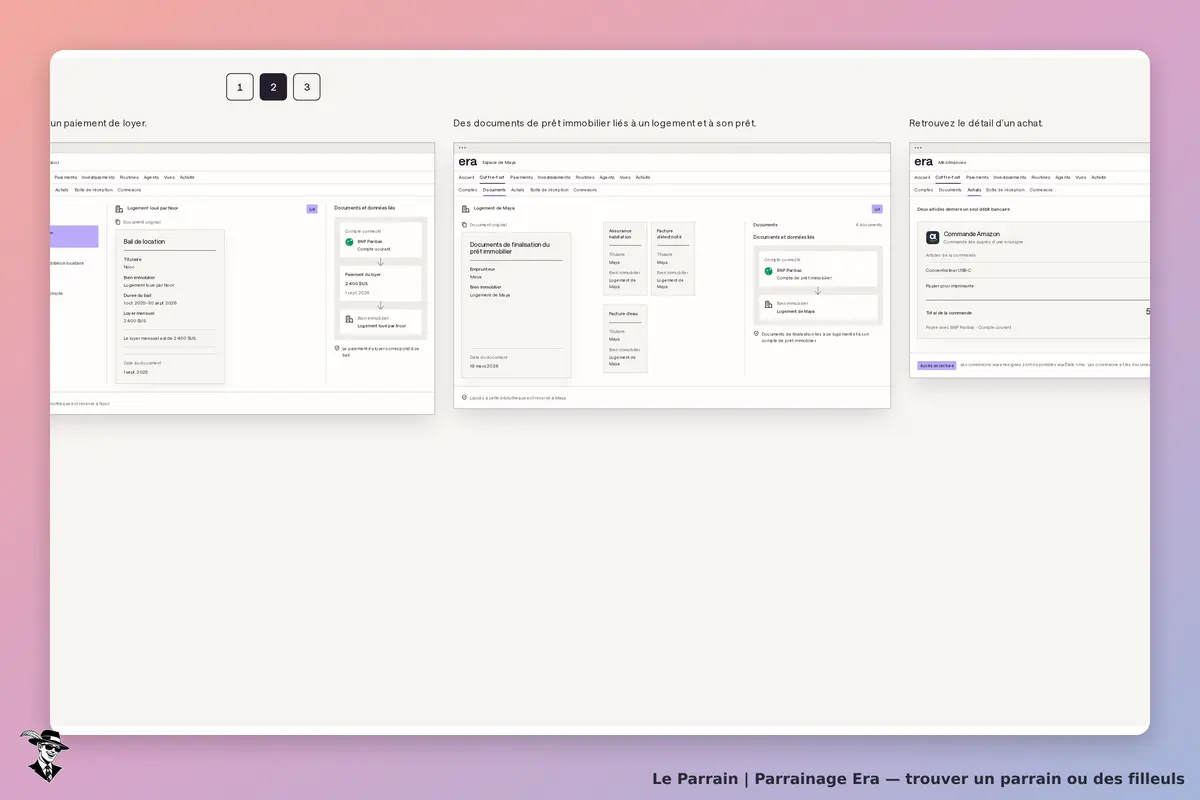Open the Facture d'électricité document card
The image size is (1200, 800).
[x=673, y=258]
